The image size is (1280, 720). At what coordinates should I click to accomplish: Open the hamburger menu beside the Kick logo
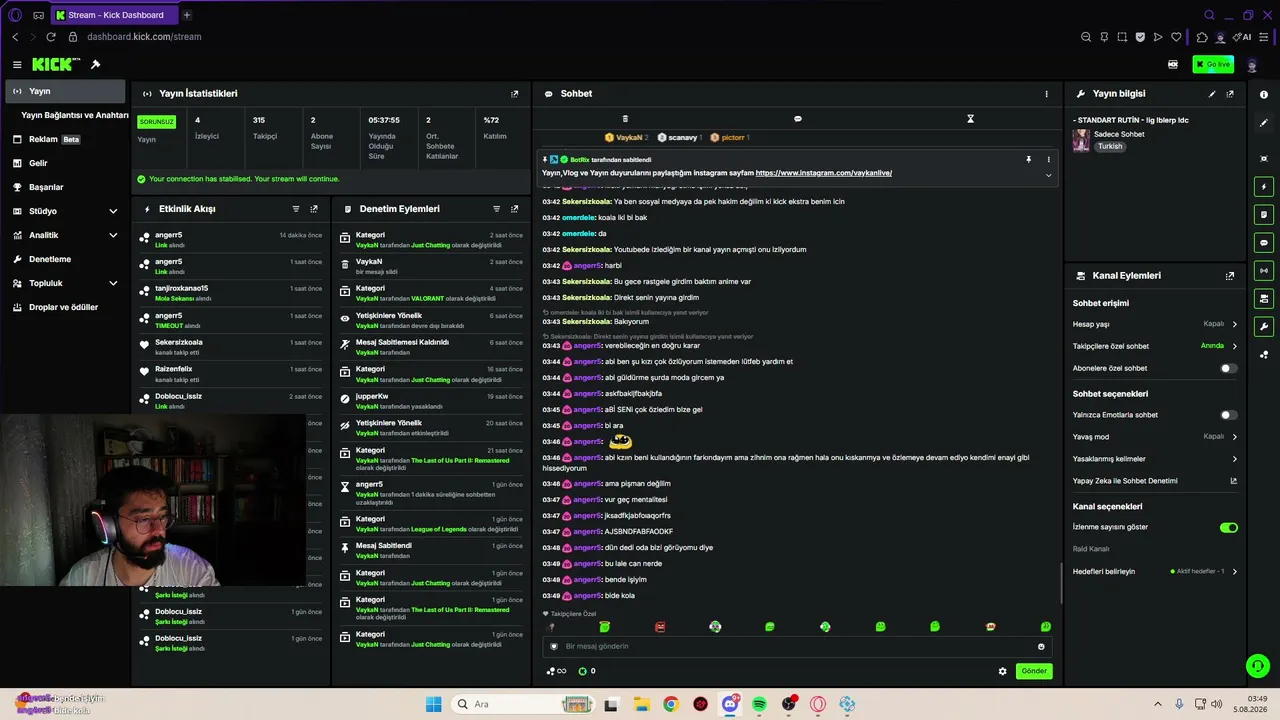[x=17, y=65]
